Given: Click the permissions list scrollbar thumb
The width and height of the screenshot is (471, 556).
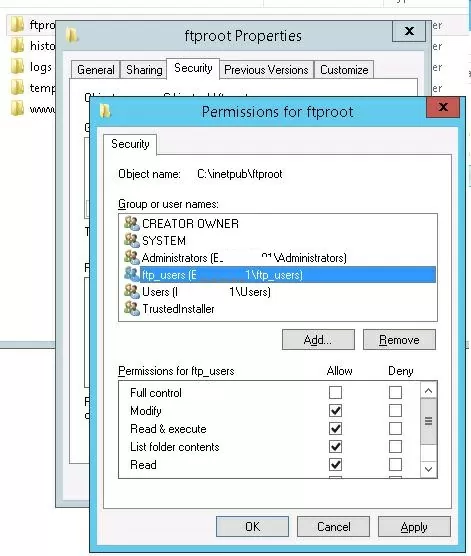Looking at the screenshot, I should 428,421.
